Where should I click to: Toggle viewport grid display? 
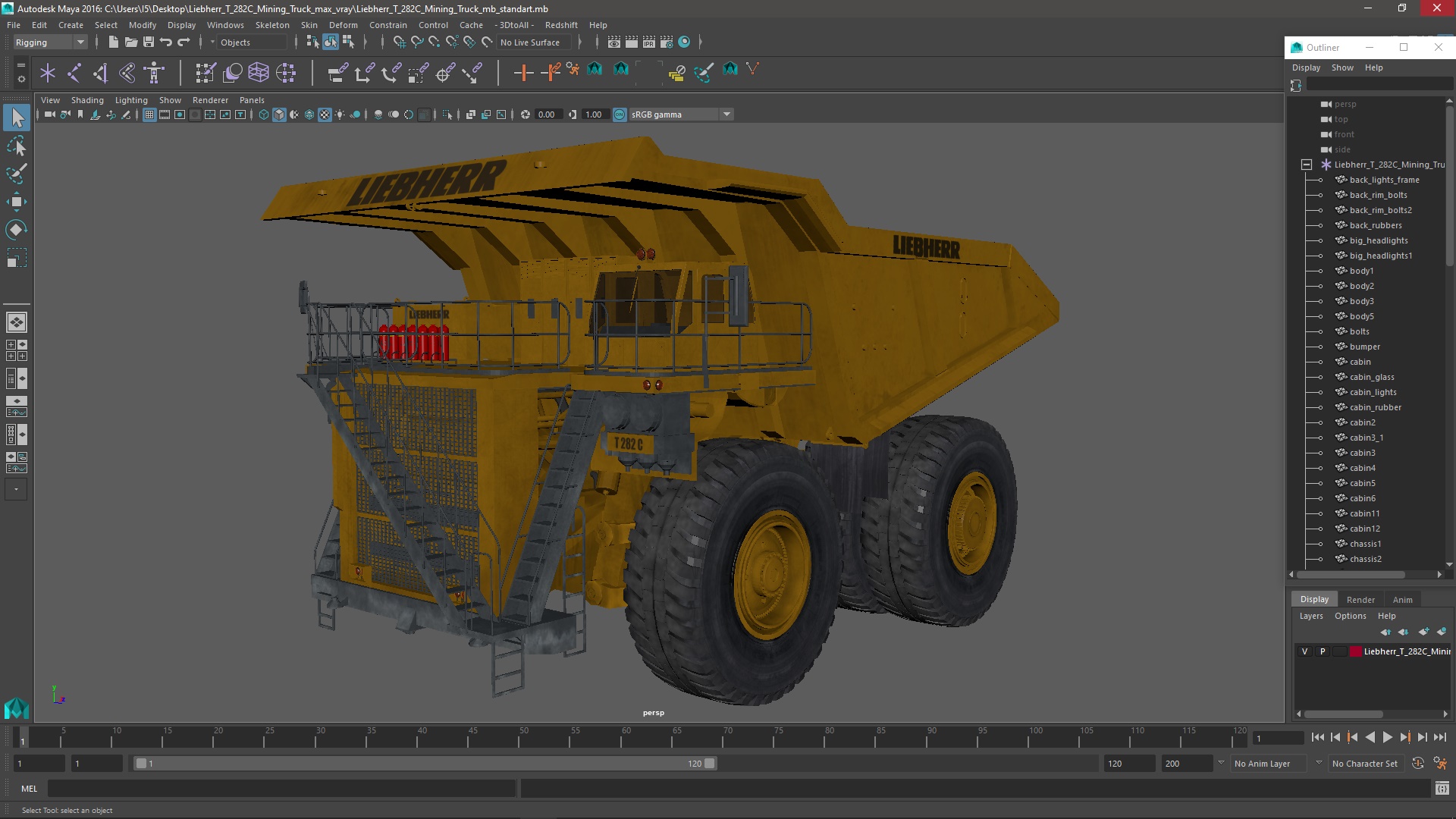coord(149,115)
